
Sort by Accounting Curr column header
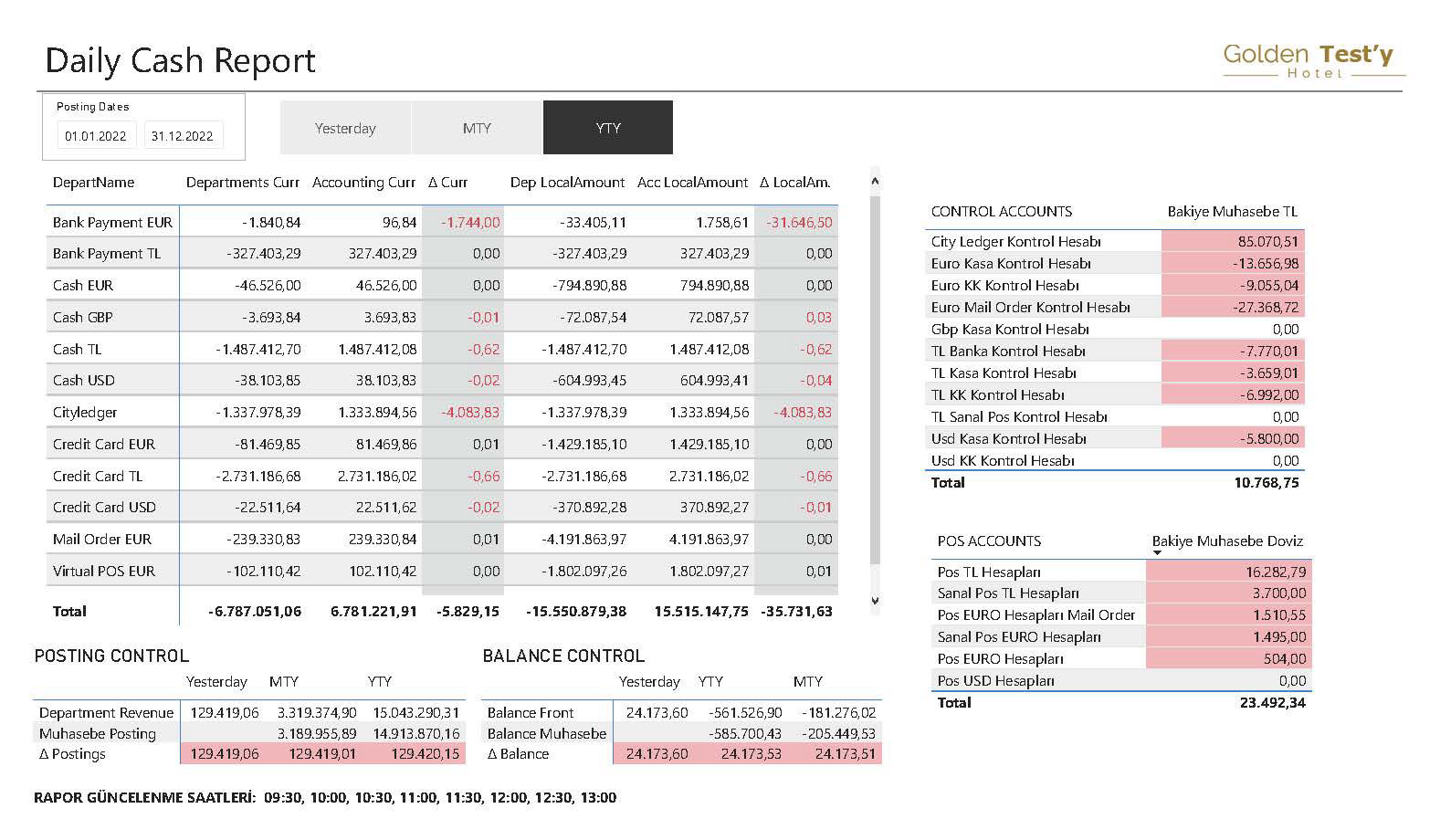pyautogui.click(x=363, y=183)
